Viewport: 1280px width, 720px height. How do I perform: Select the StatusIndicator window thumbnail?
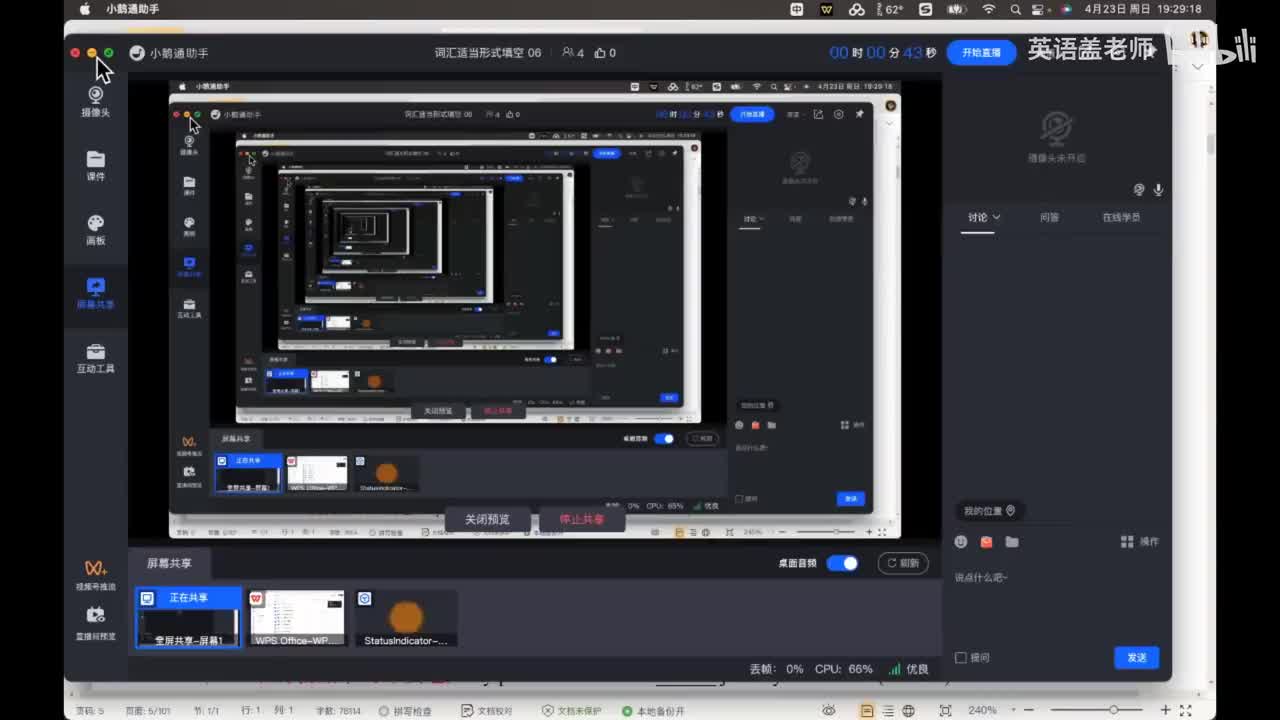[406, 618]
